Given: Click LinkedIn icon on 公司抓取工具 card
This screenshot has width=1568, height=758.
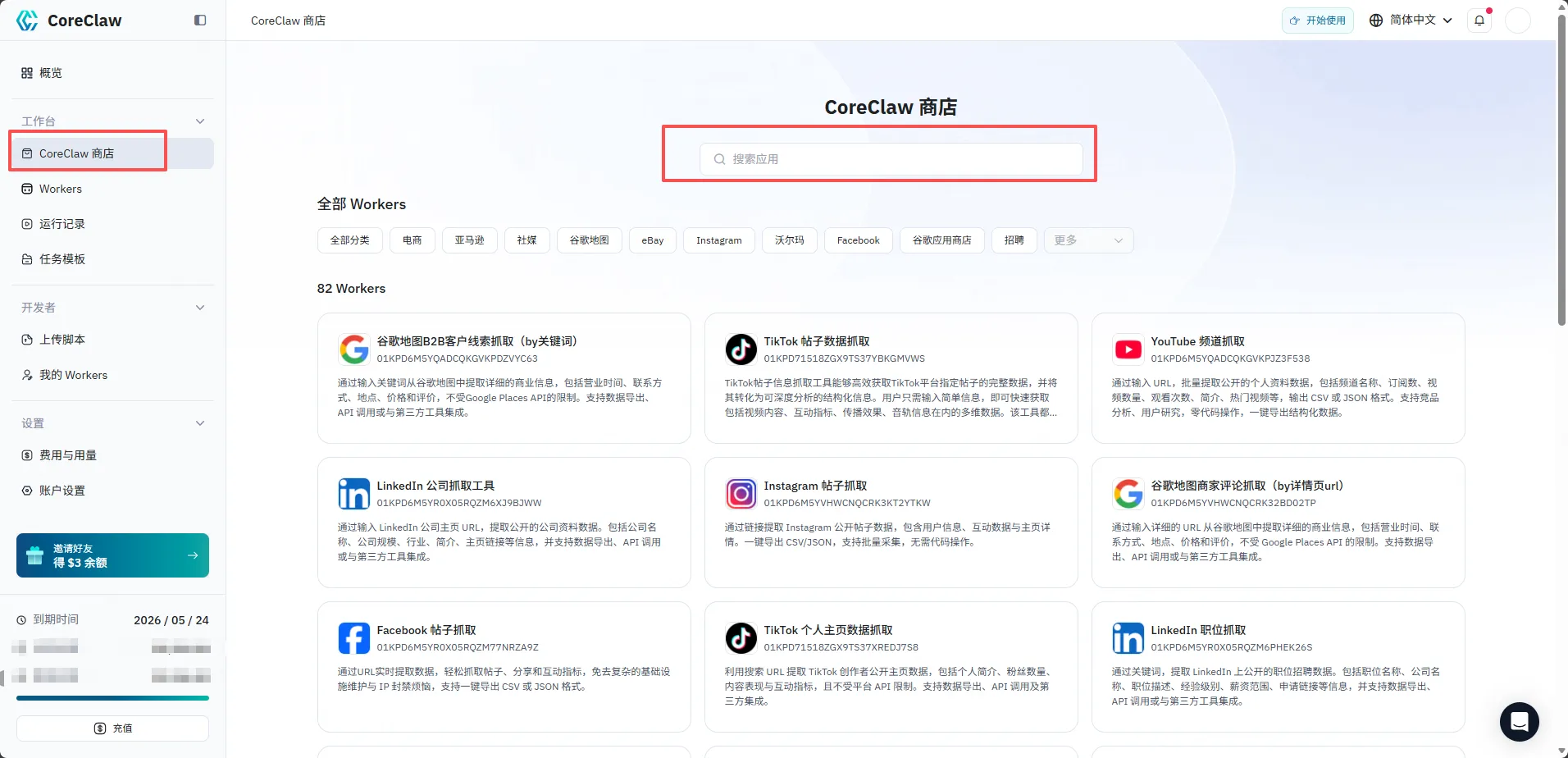Looking at the screenshot, I should 354,494.
